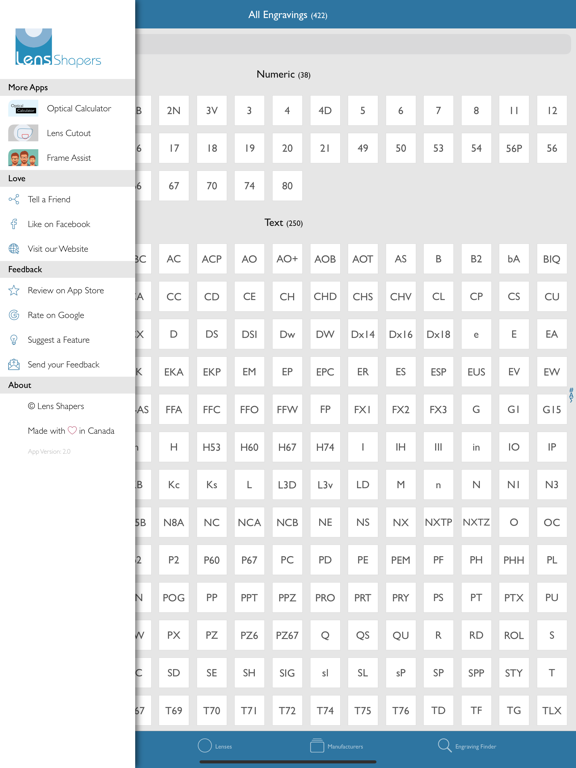Select the FFW engraving tile

click(x=287, y=409)
